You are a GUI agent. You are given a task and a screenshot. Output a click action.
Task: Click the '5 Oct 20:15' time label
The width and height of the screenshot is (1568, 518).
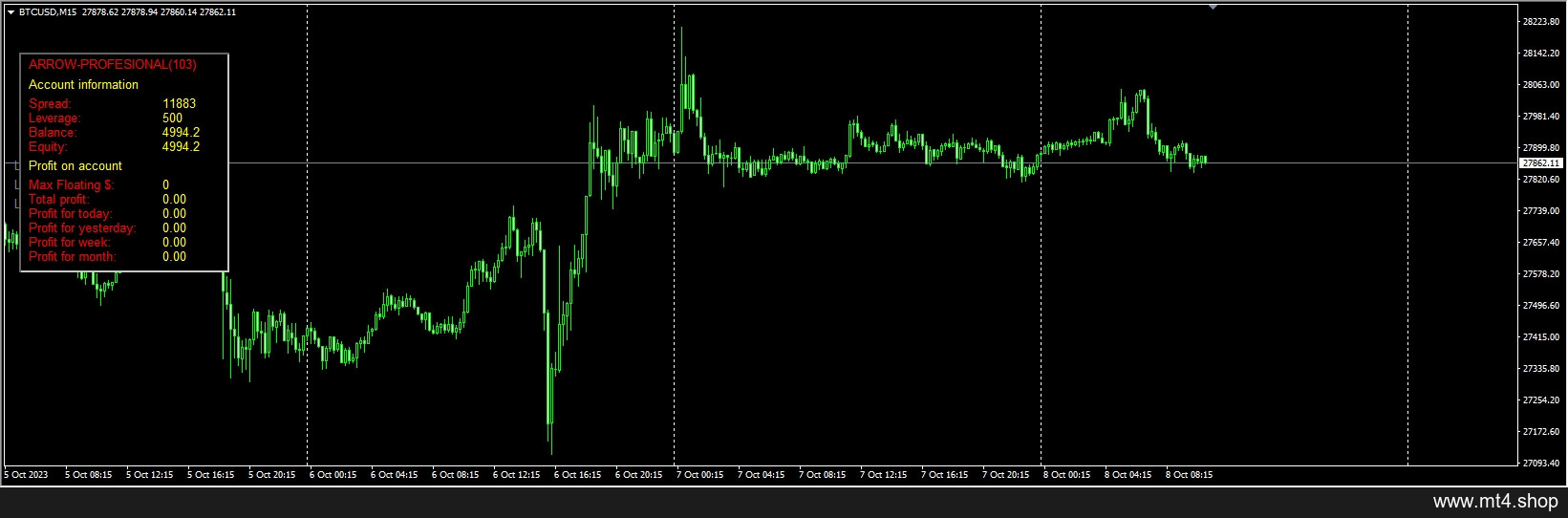(271, 475)
